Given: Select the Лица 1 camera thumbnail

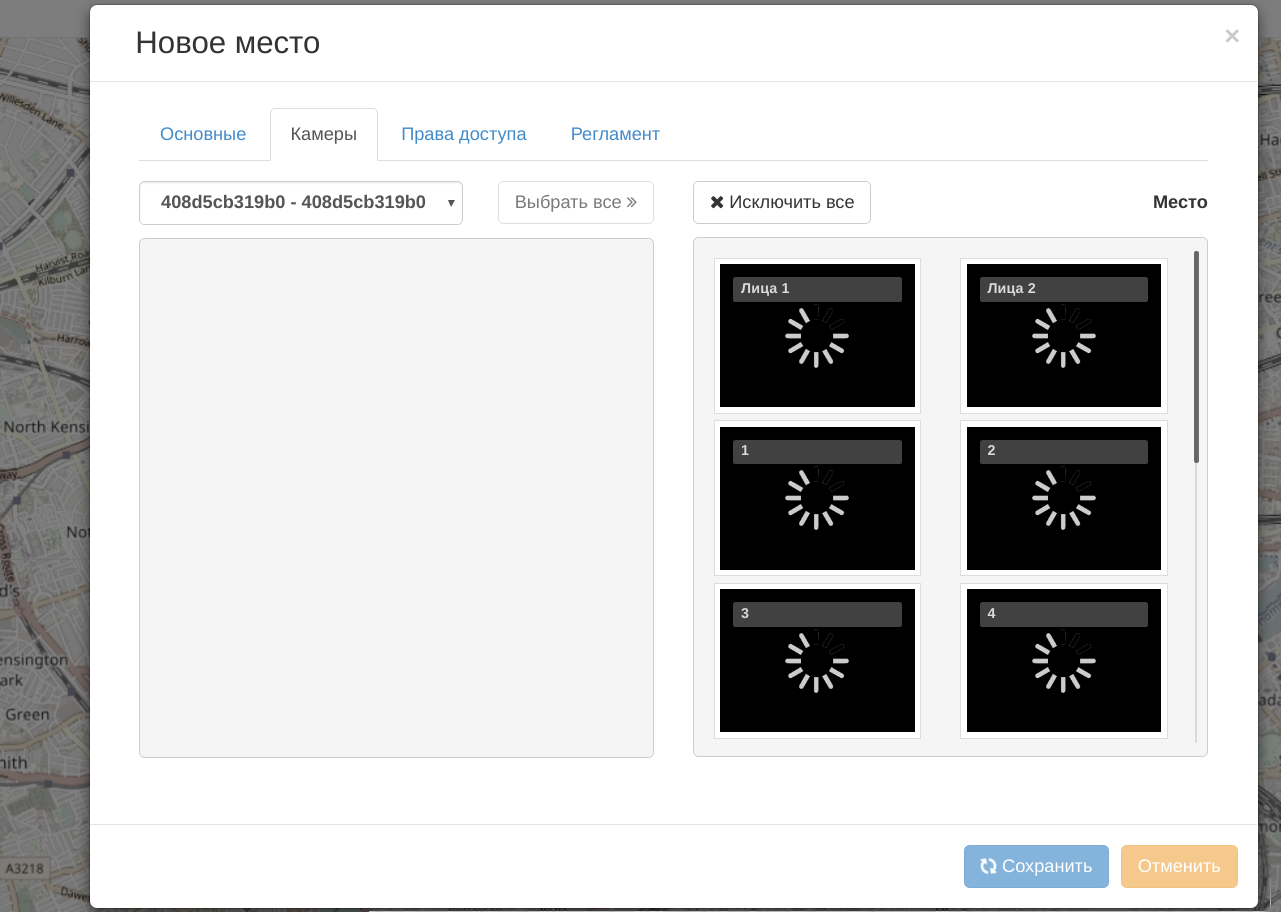Looking at the screenshot, I should [x=817, y=336].
